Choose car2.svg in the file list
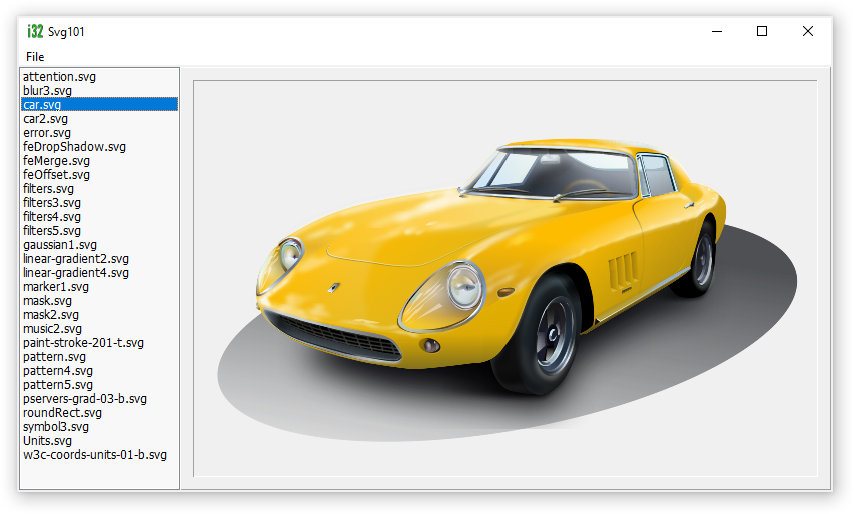 (45, 119)
